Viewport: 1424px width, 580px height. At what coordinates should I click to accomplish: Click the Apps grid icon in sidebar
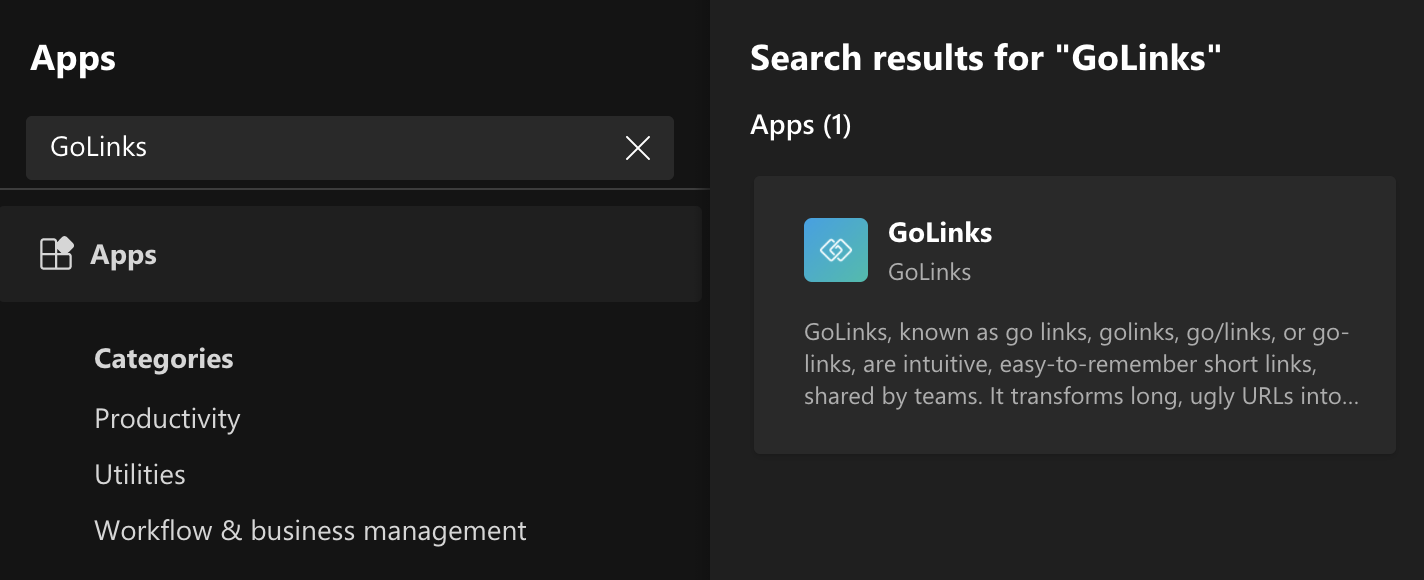pyautogui.click(x=57, y=254)
